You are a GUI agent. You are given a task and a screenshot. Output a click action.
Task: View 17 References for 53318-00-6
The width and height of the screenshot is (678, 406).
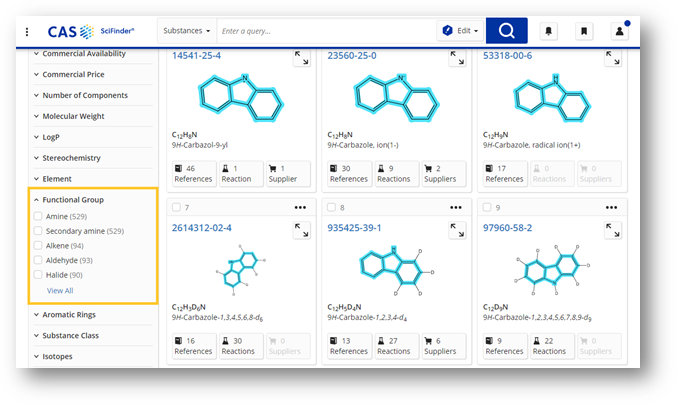(x=505, y=174)
